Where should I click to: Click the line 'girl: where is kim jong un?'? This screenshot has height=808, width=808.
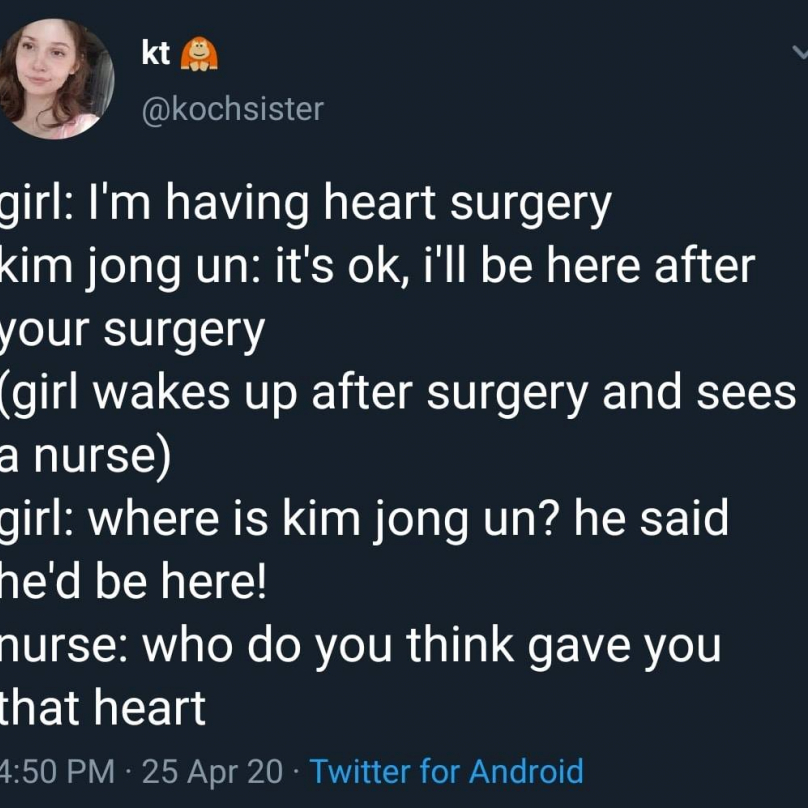click(364, 519)
